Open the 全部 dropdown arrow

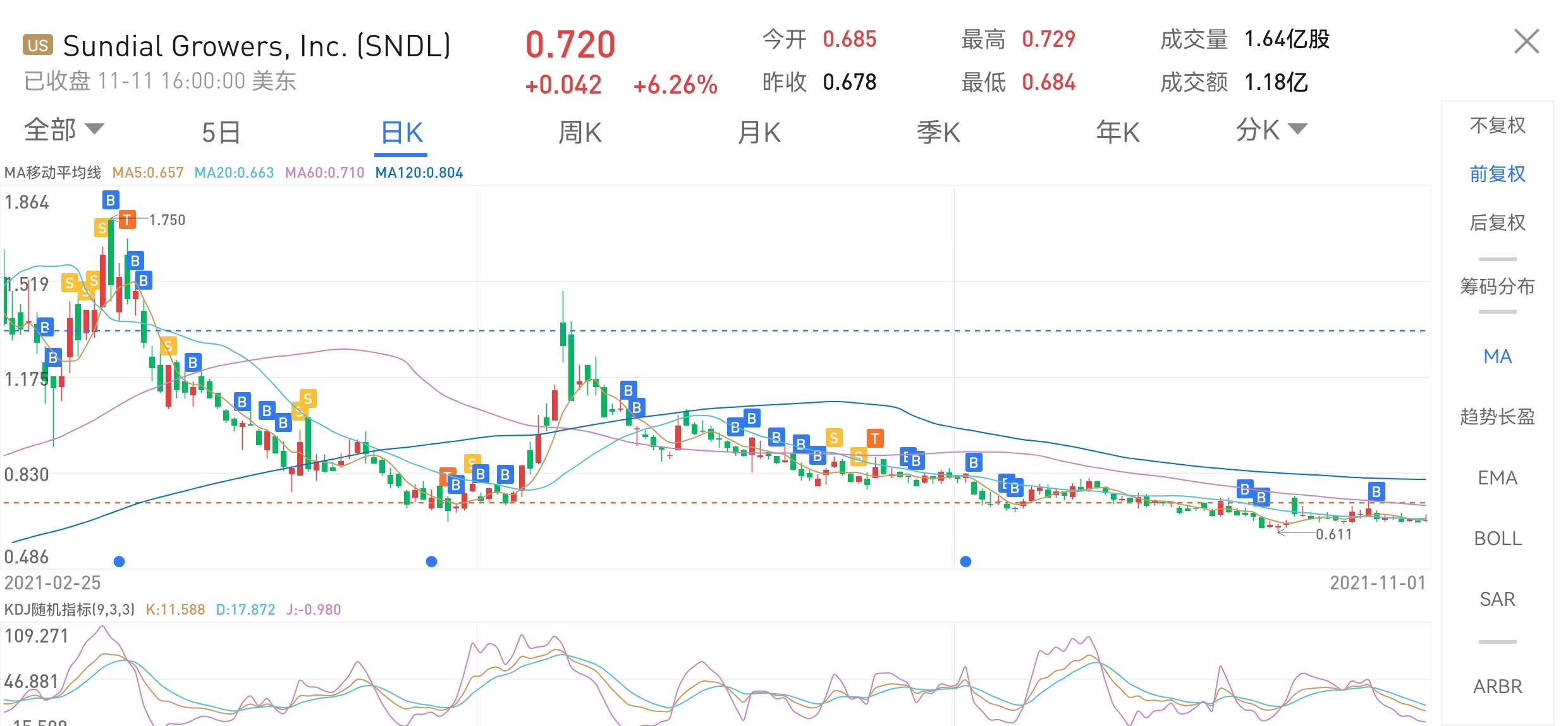pyautogui.click(x=95, y=129)
